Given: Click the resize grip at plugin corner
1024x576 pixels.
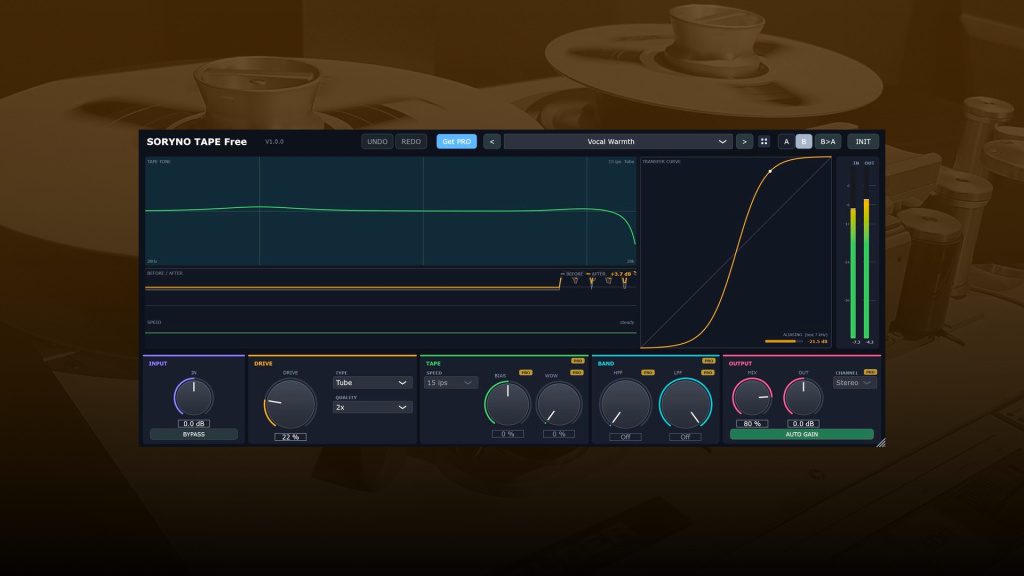Looking at the screenshot, I should 880,442.
